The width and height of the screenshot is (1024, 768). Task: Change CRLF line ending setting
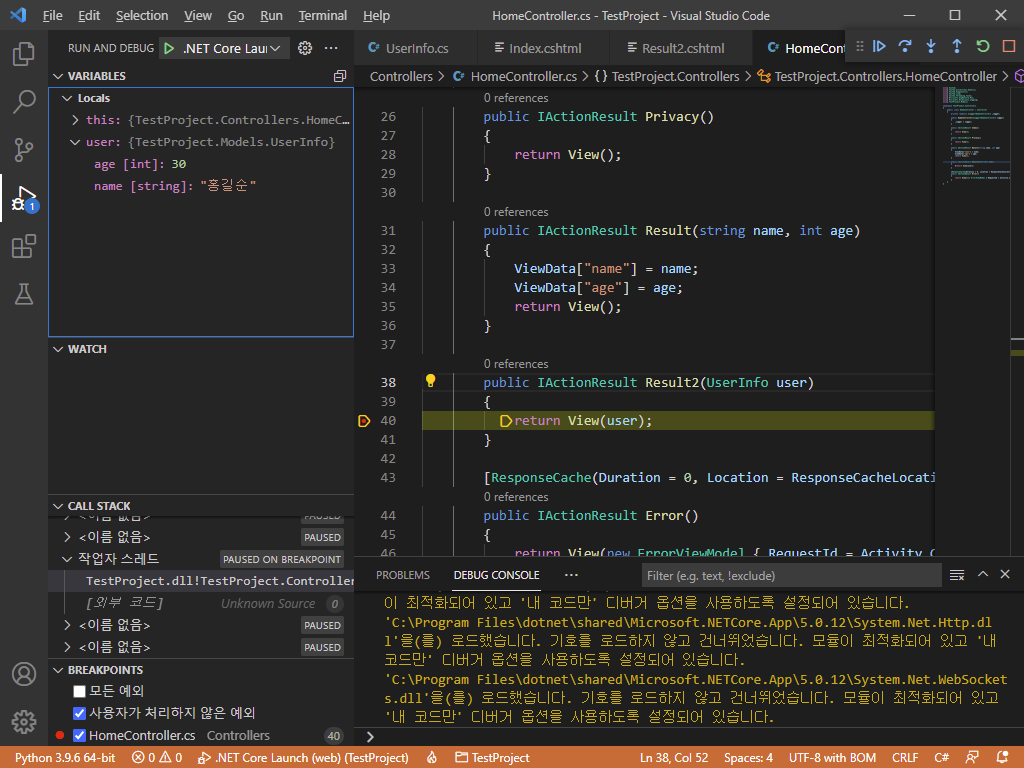tap(904, 758)
